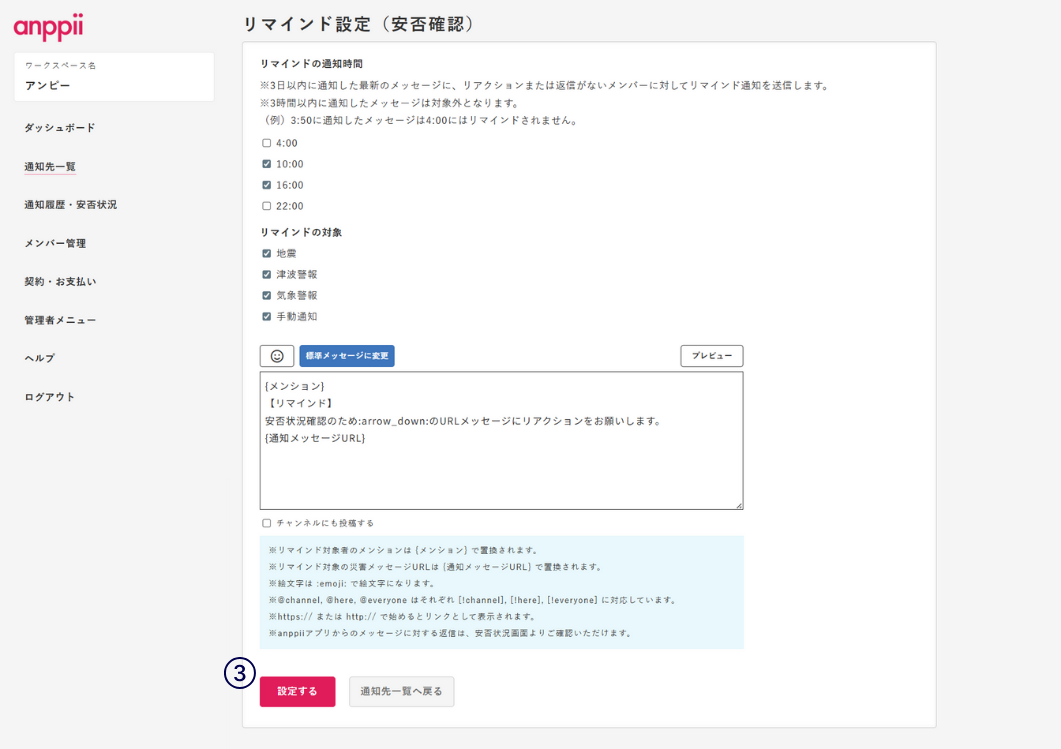
Task: Uncheck the 気象警報 target
Action: pos(267,295)
